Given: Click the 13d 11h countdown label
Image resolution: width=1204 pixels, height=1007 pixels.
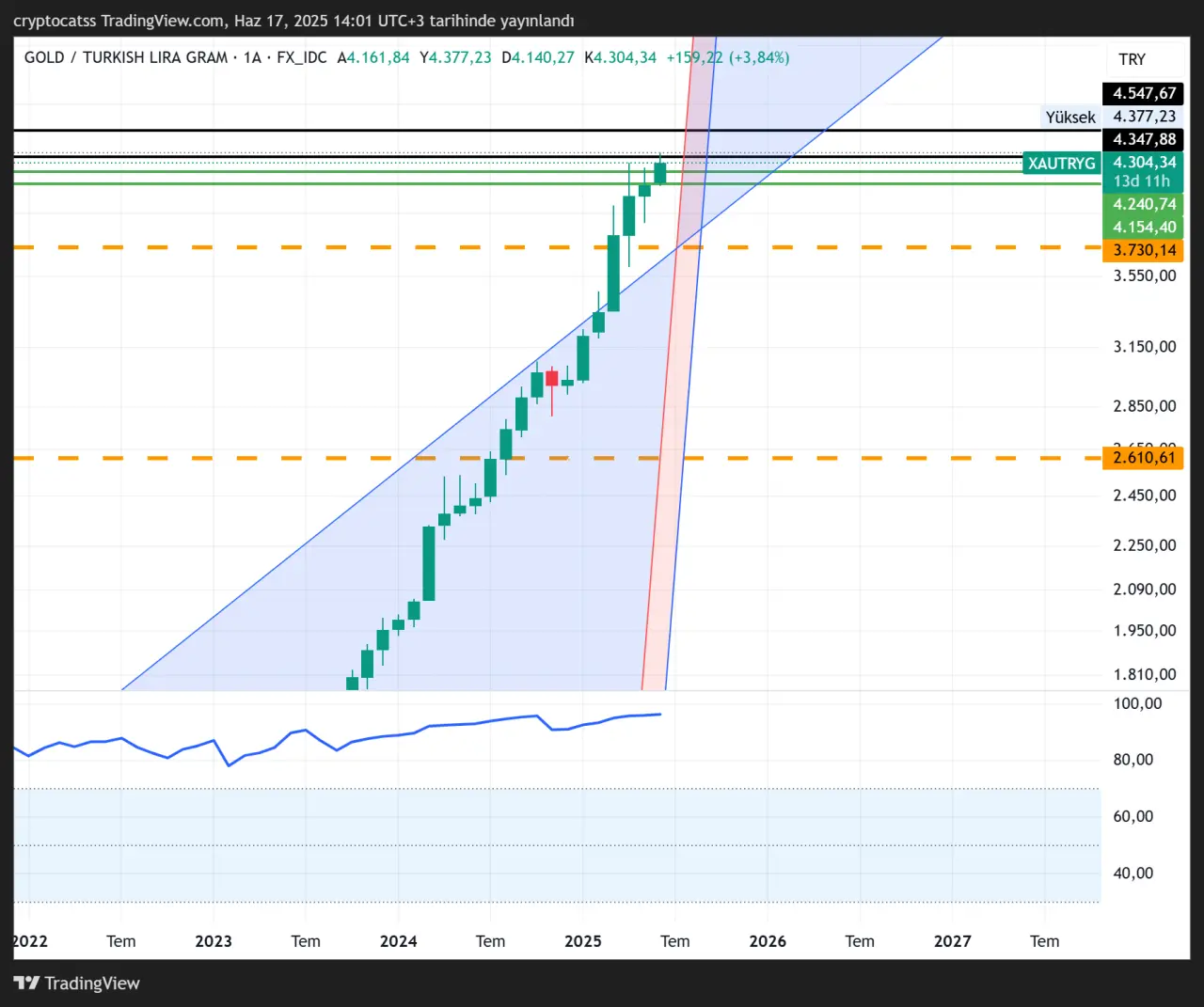Looking at the screenshot, I should coord(1142,181).
